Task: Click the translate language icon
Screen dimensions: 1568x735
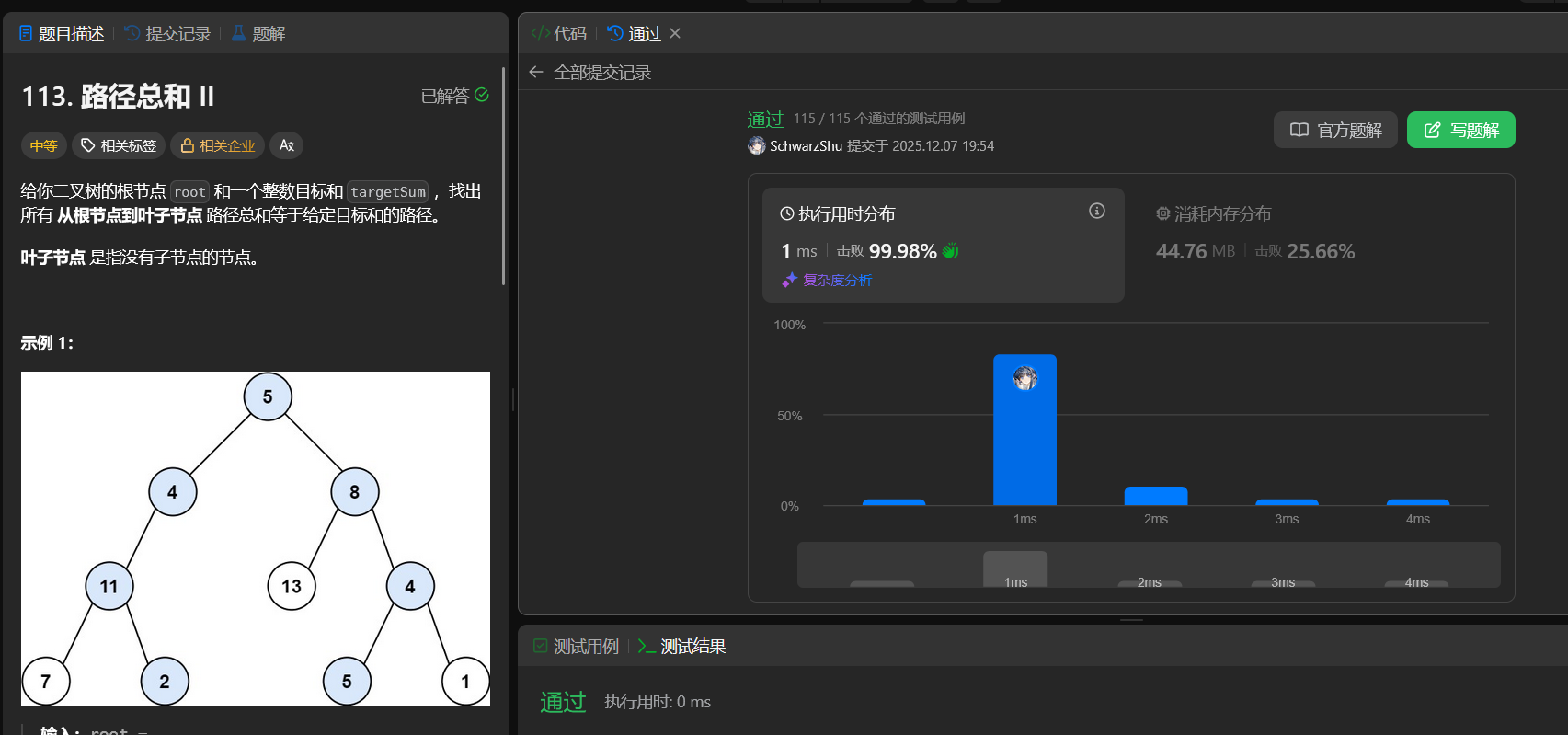Action: coord(287,145)
